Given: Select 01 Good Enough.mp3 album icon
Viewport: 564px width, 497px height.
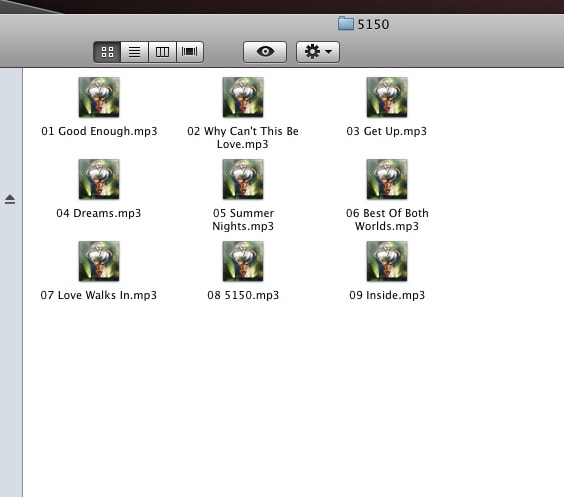Looking at the screenshot, I should click(99, 97).
